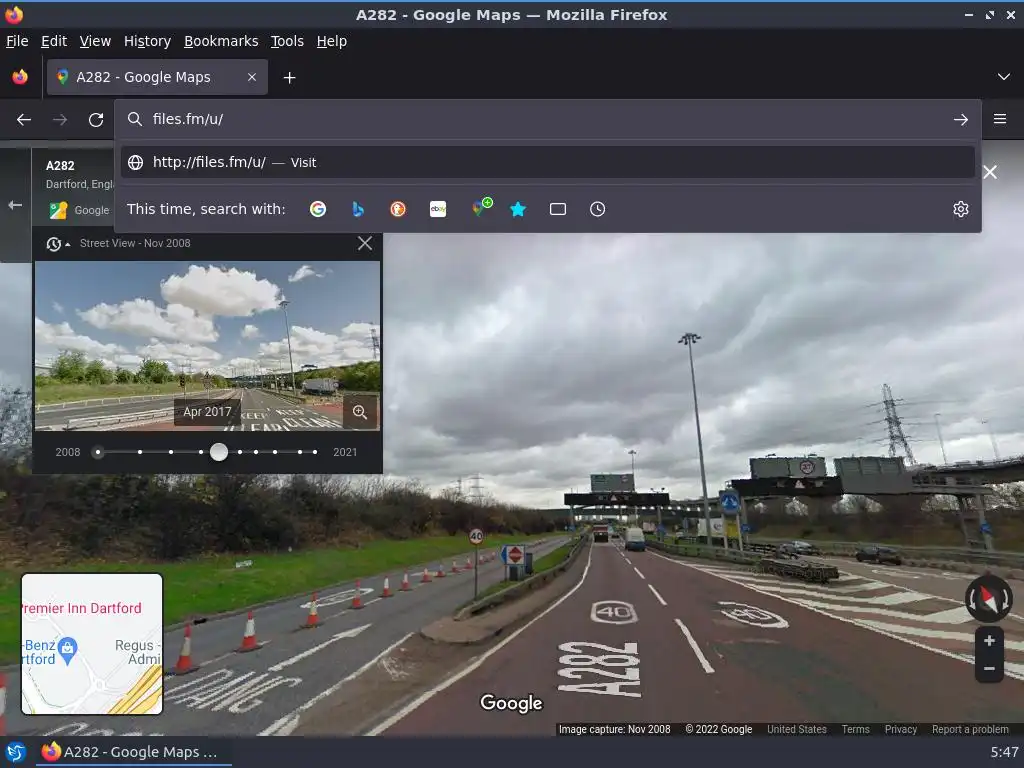Close the A282 - Google Maps tab
Image resolution: width=1024 pixels, height=768 pixels.
252,77
